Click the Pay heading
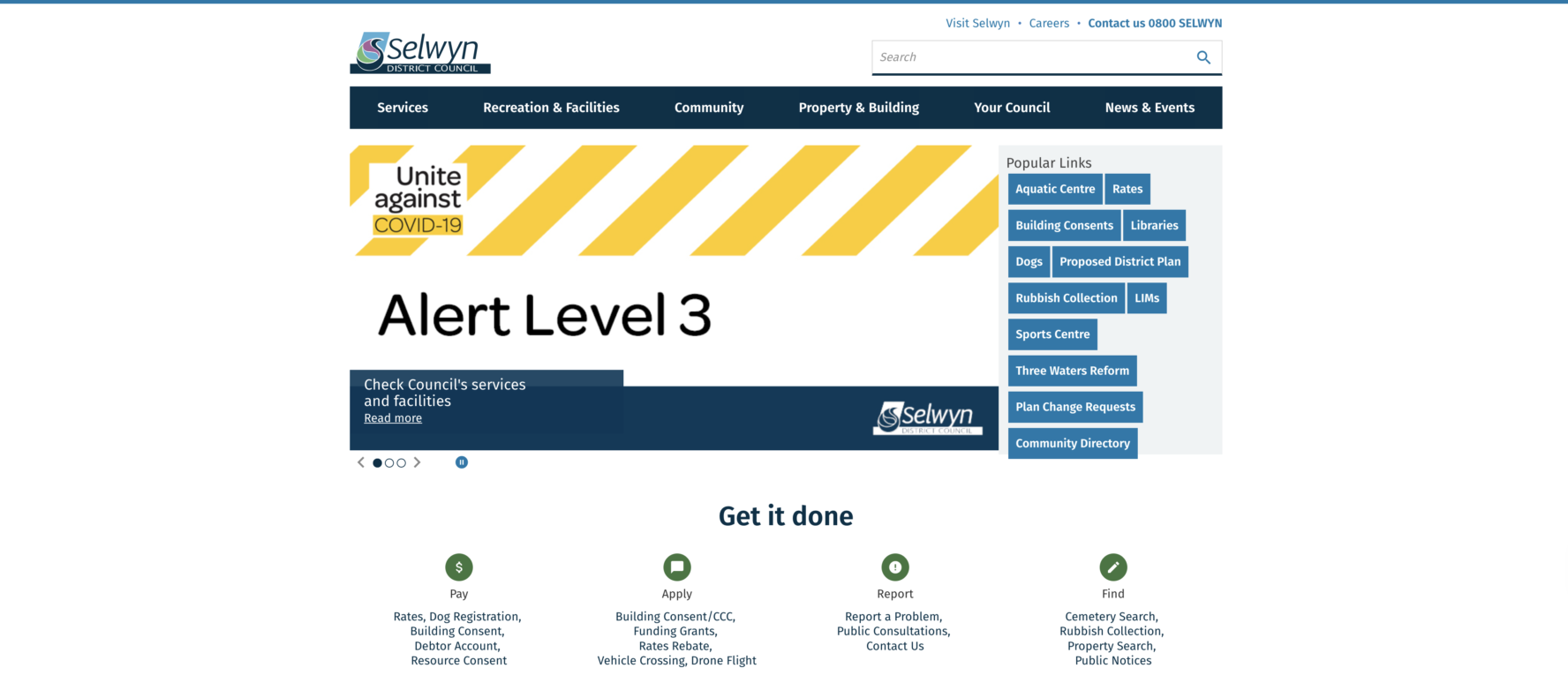 click(459, 594)
